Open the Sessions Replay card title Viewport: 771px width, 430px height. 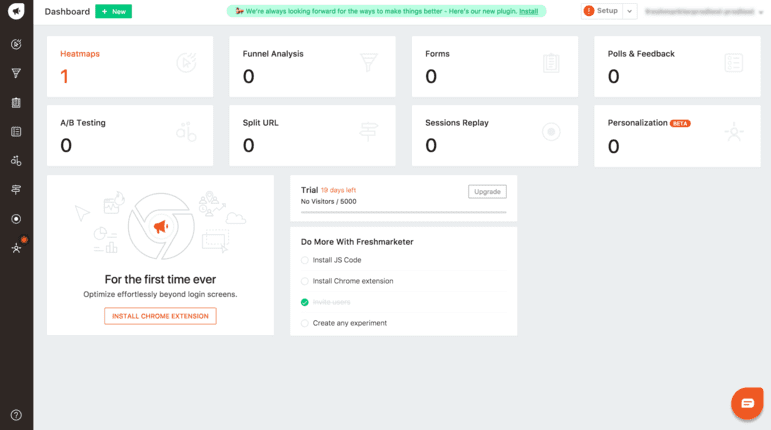click(457, 123)
